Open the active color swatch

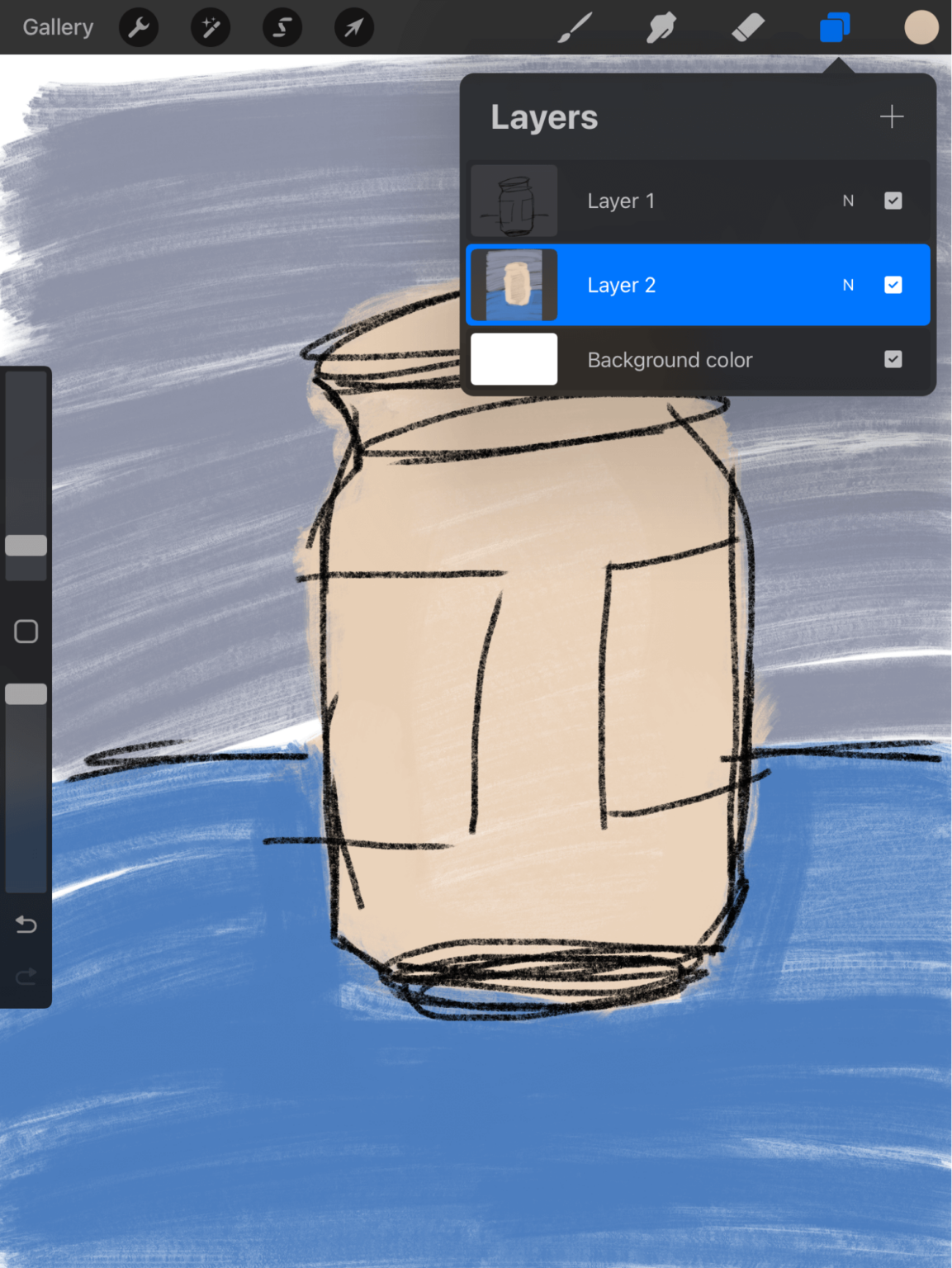(921, 27)
